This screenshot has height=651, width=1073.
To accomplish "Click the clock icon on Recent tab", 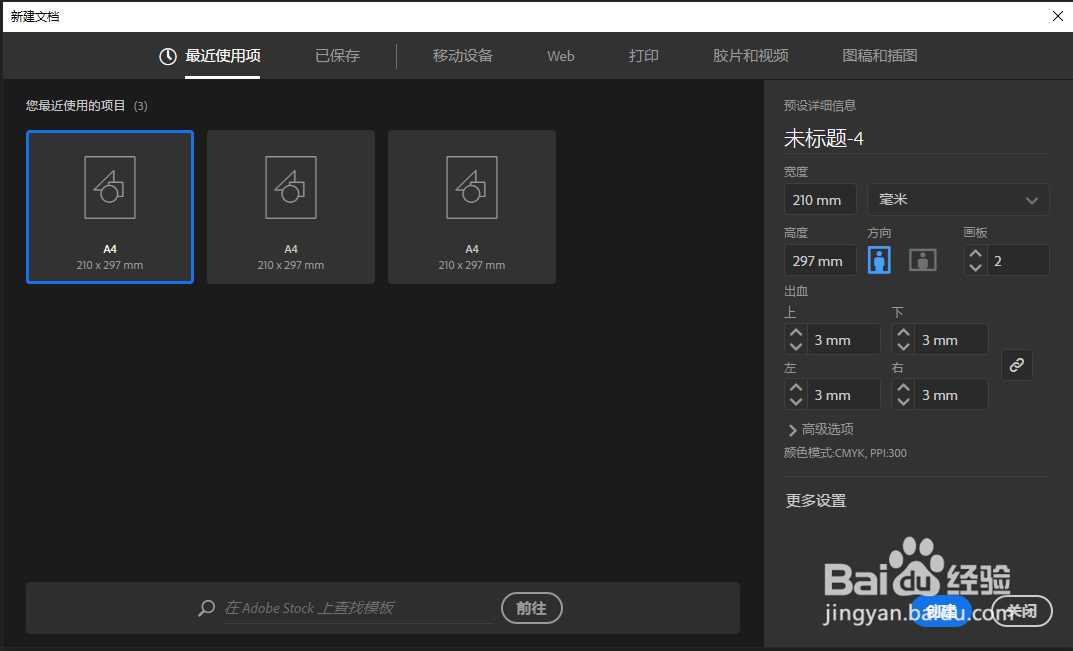I will point(167,56).
